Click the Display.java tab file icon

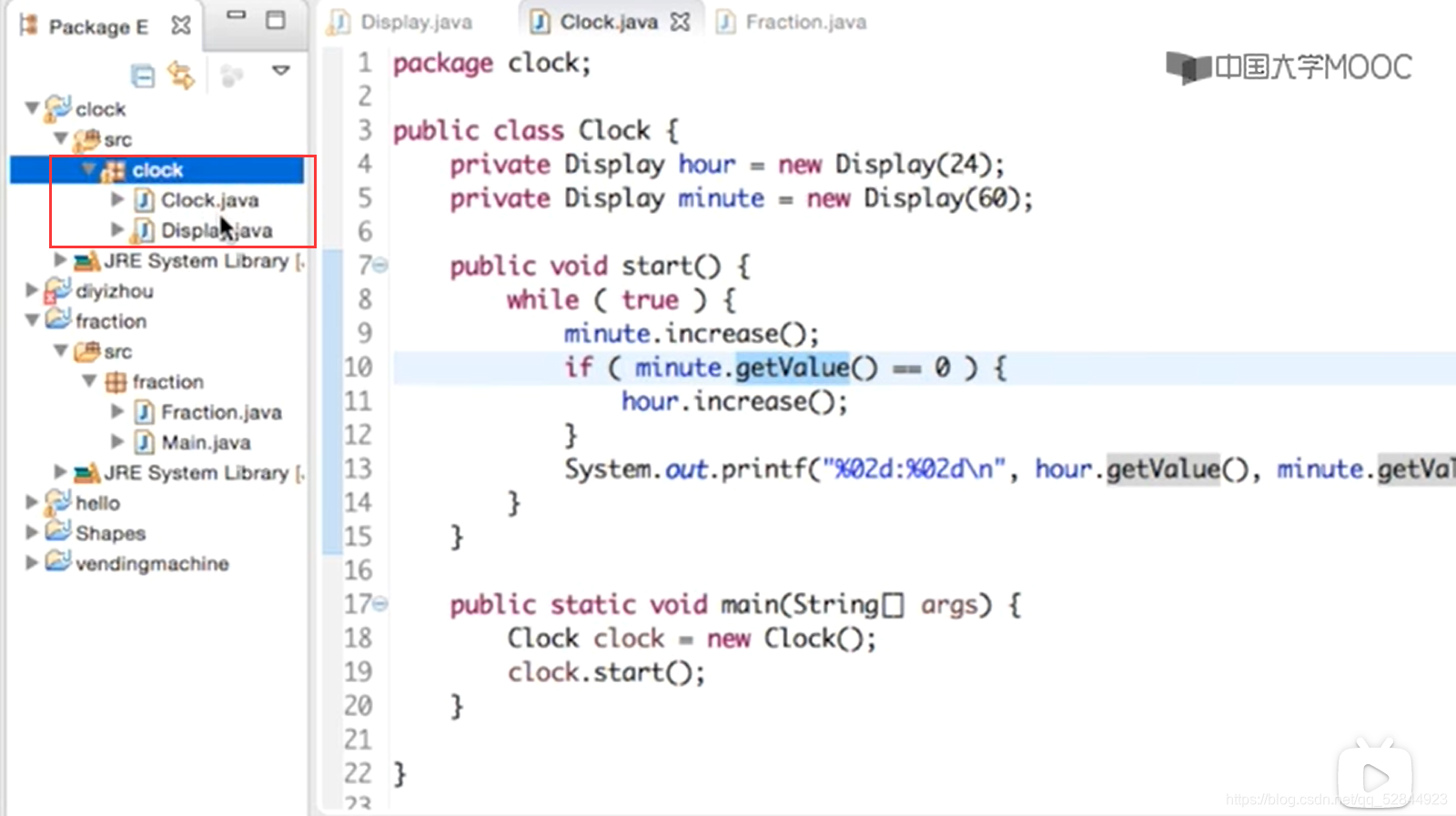coord(339,22)
